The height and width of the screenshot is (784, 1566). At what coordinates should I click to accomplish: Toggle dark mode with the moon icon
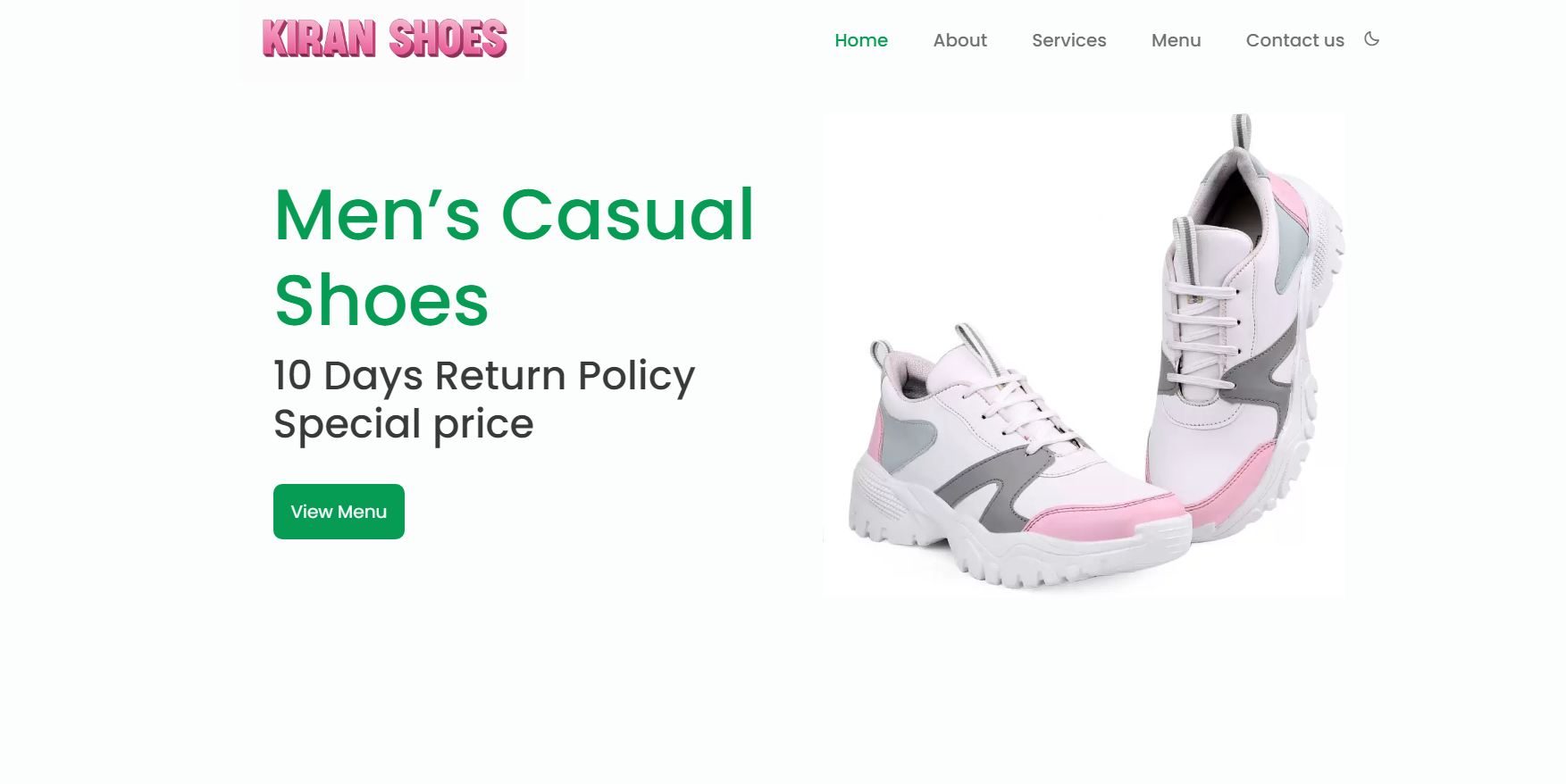click(1371, 39)
